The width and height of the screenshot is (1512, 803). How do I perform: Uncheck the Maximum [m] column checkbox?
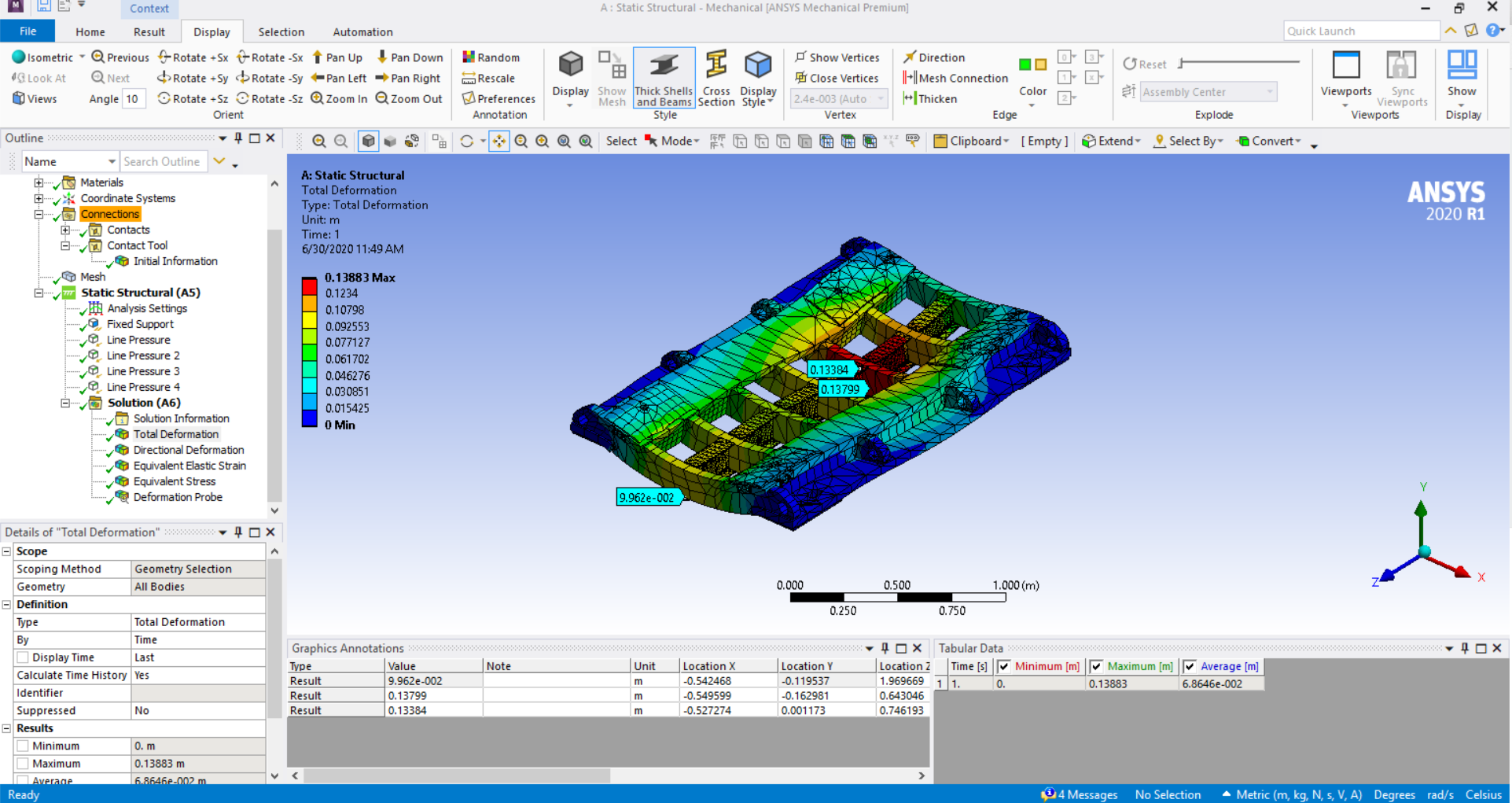point(1096,666)
